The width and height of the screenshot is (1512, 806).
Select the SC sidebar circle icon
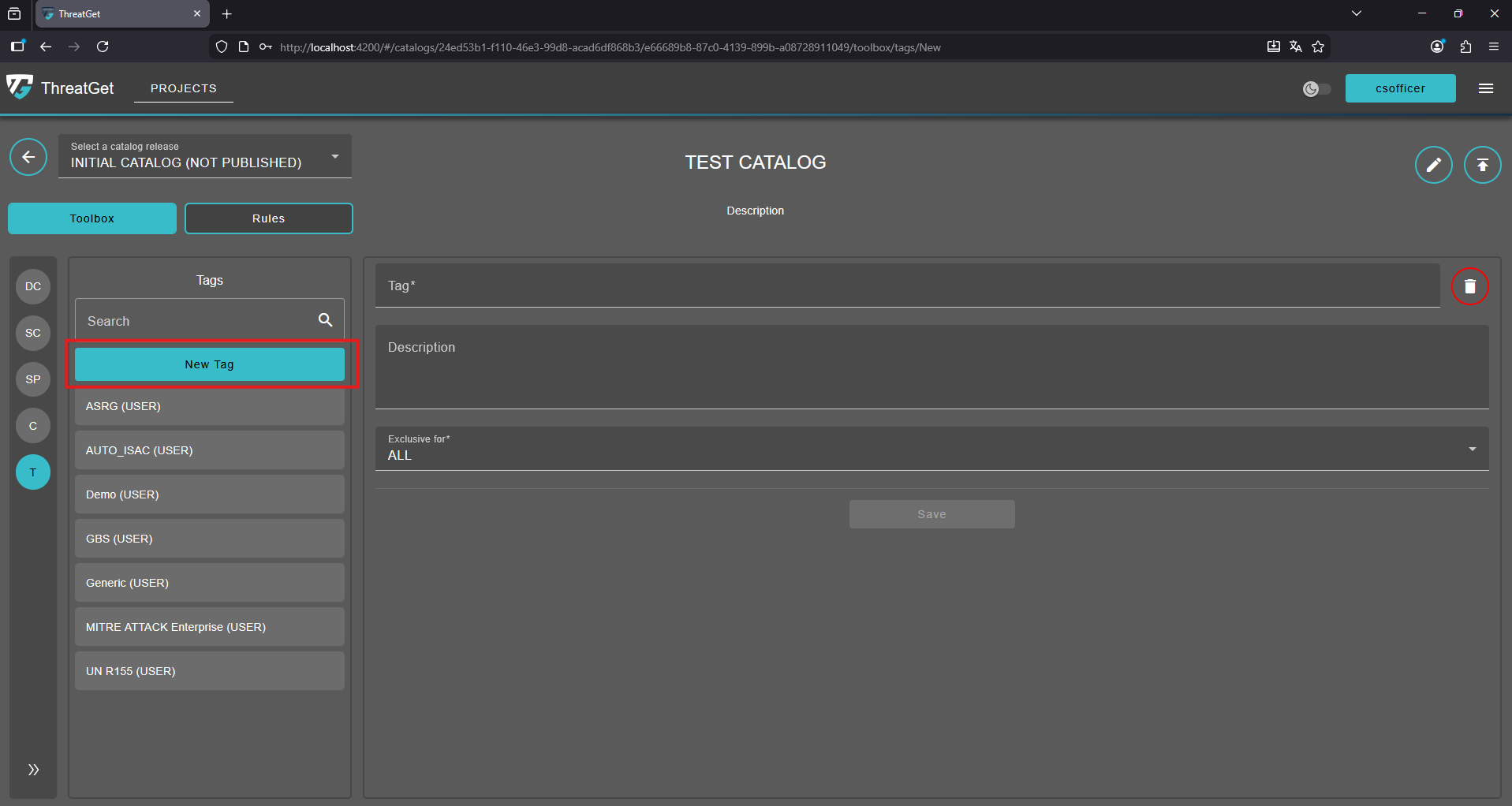33,333
